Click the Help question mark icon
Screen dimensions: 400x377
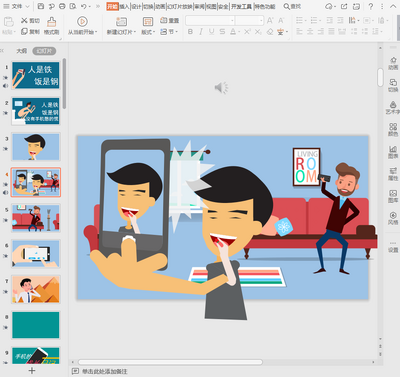pyautogui.click(x=371, y=6)
